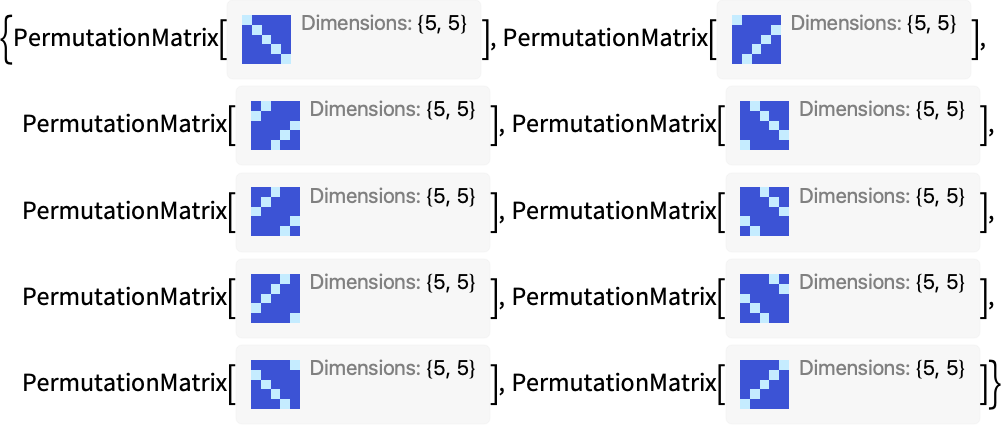Image resolution: width=1003 pixels, height=427 pixels.
Task: Click the opening curly brace of the list
Action: tap(6, 41)
